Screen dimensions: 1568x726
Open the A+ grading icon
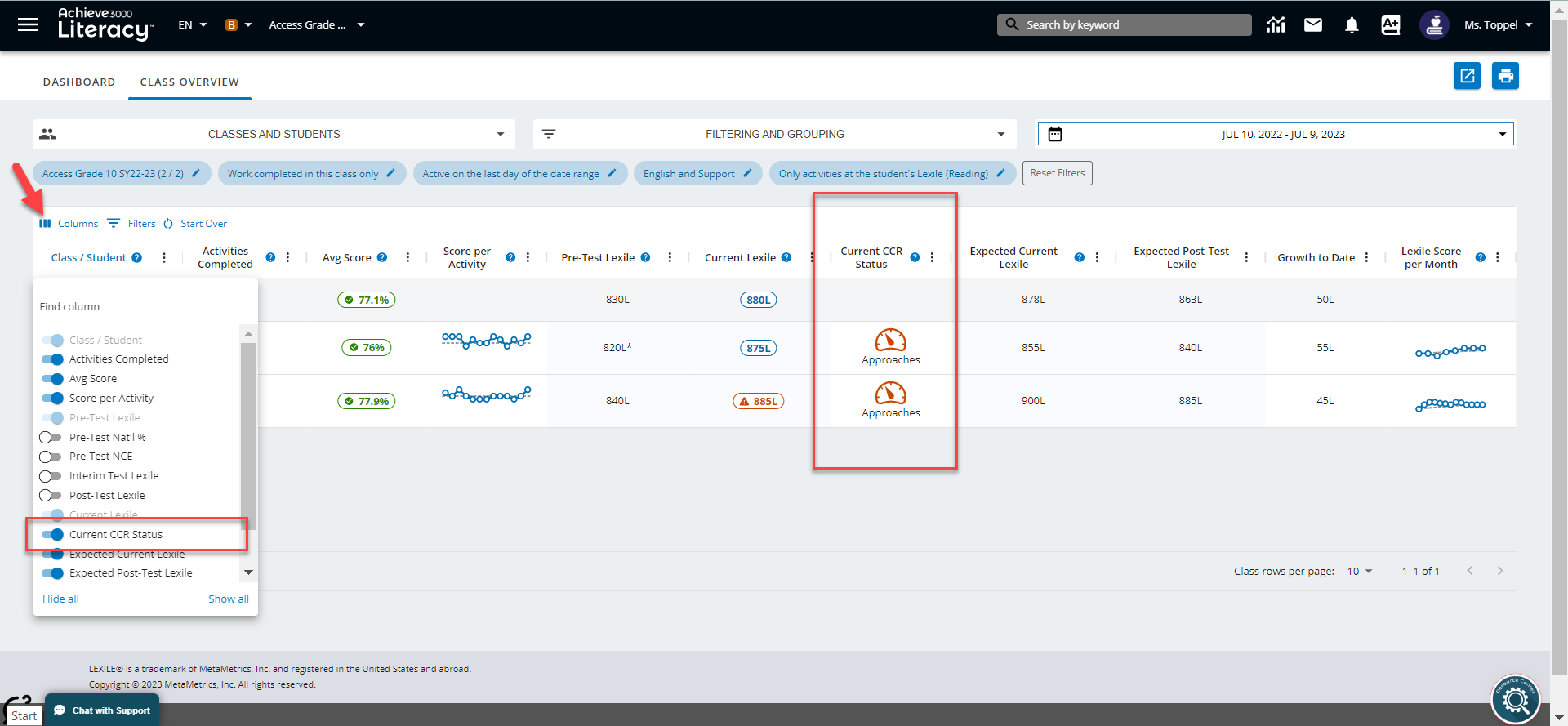[x=1391, y=25]
